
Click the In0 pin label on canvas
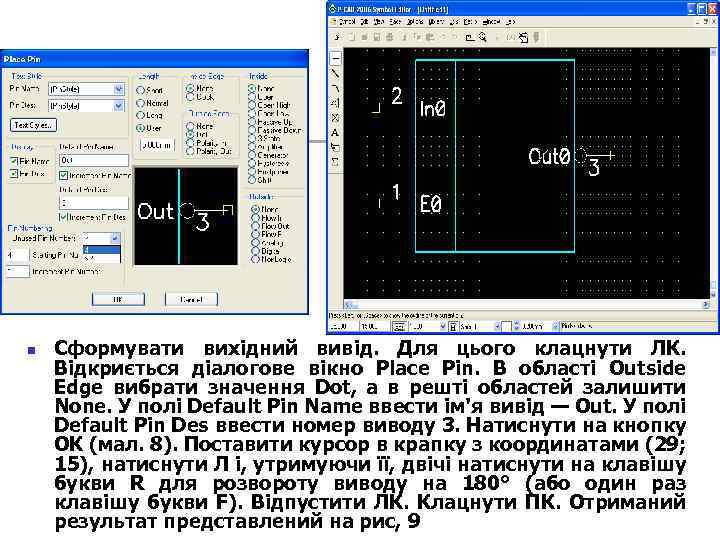click(433, 109)
